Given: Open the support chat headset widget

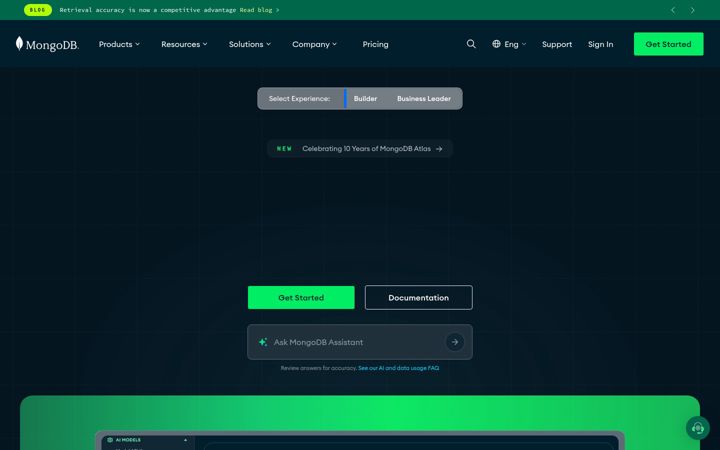Looking at the screenshot, I should pos(698,428).
